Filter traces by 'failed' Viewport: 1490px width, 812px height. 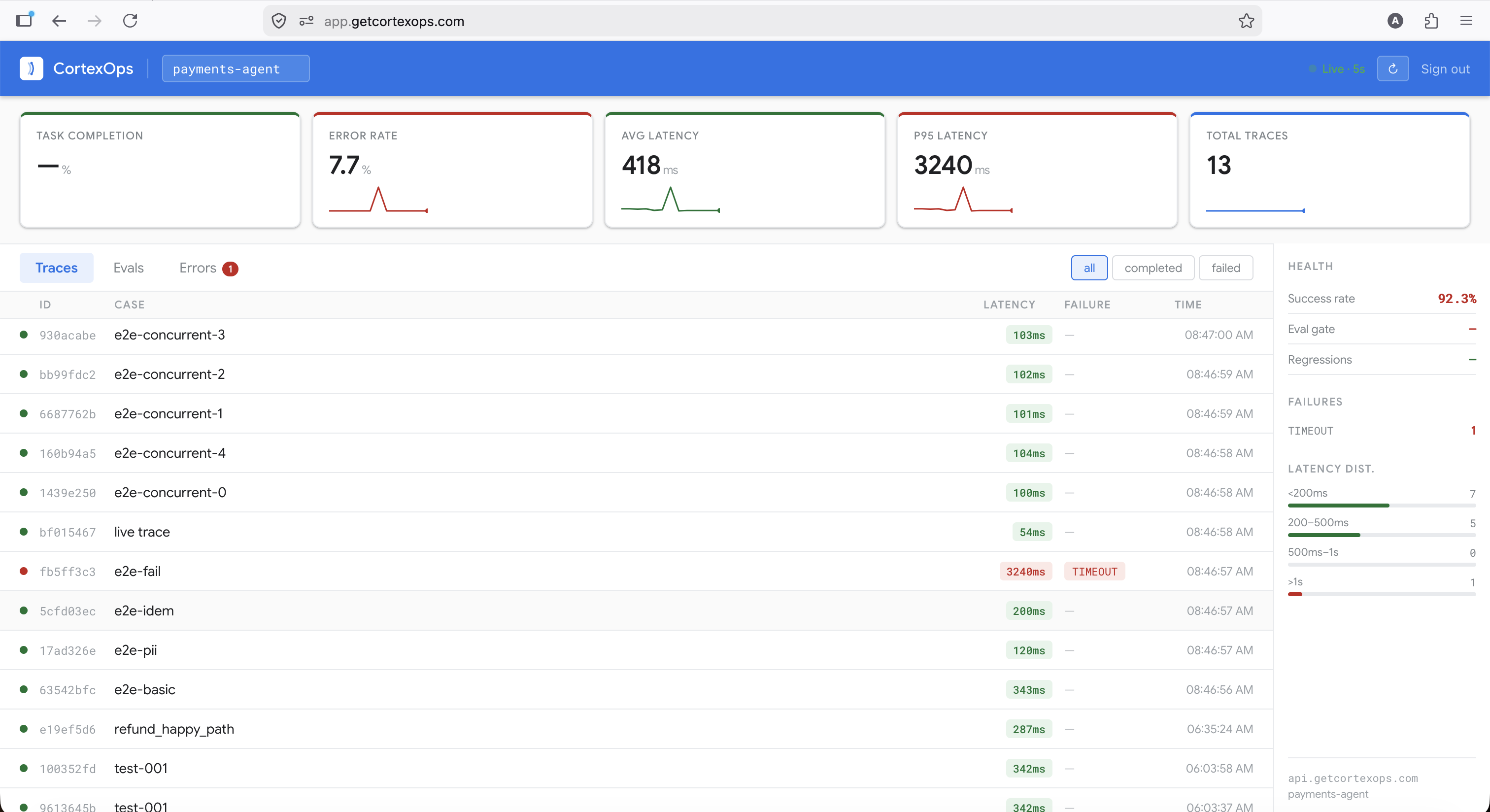point(1225,268)
